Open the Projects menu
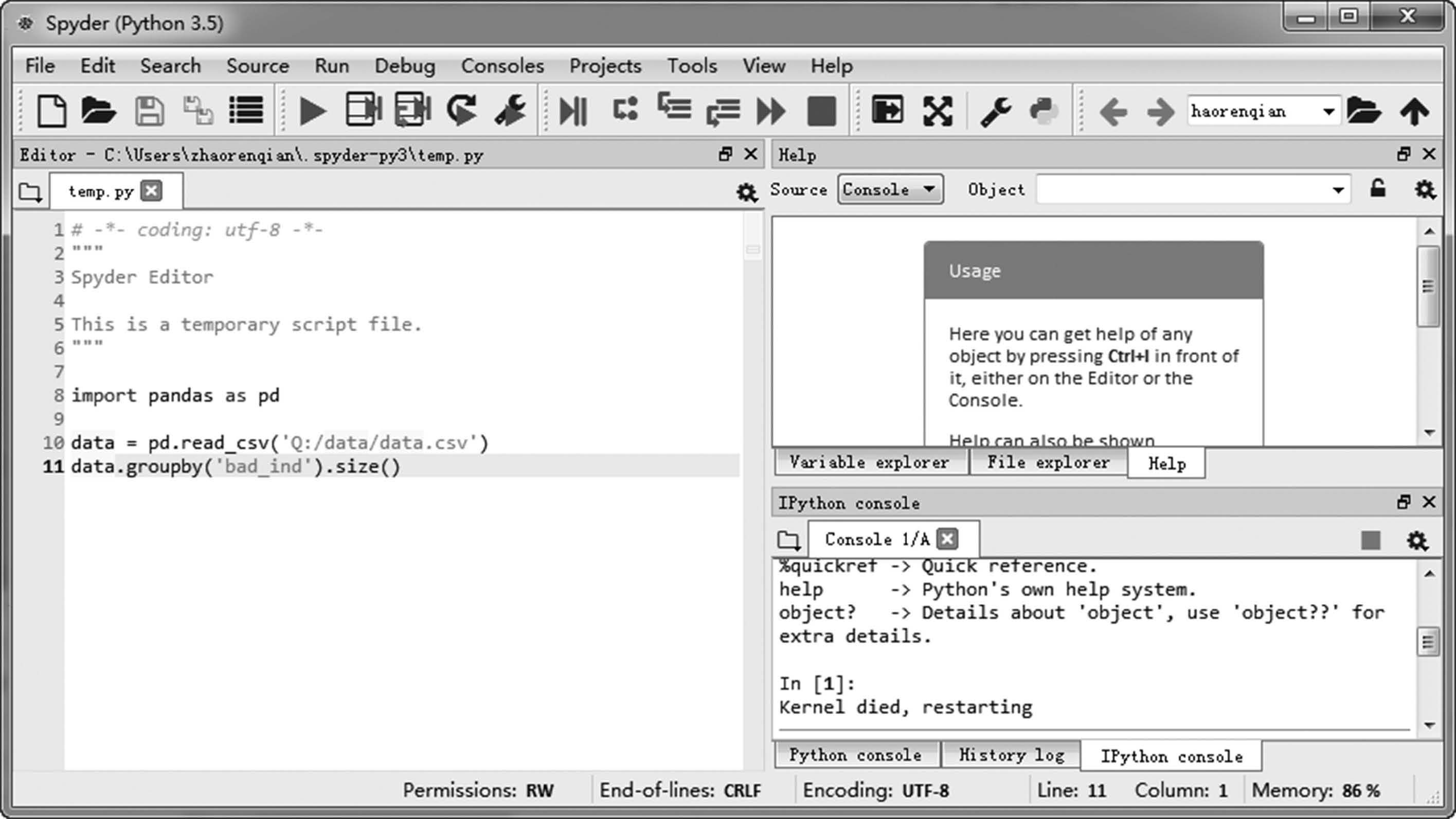1456x819 pixels. coord(605,65)
